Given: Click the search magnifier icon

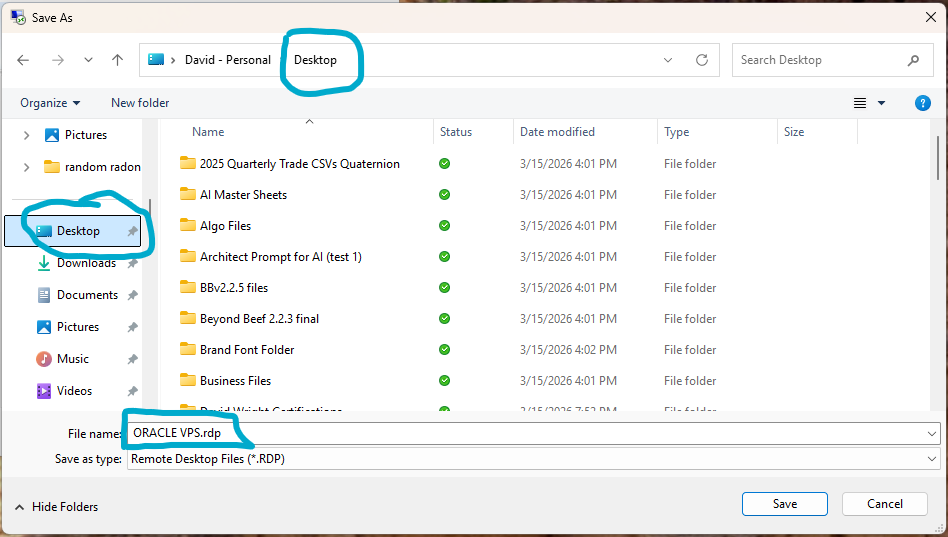Looking at the screenshot, I should click(914, 60).
